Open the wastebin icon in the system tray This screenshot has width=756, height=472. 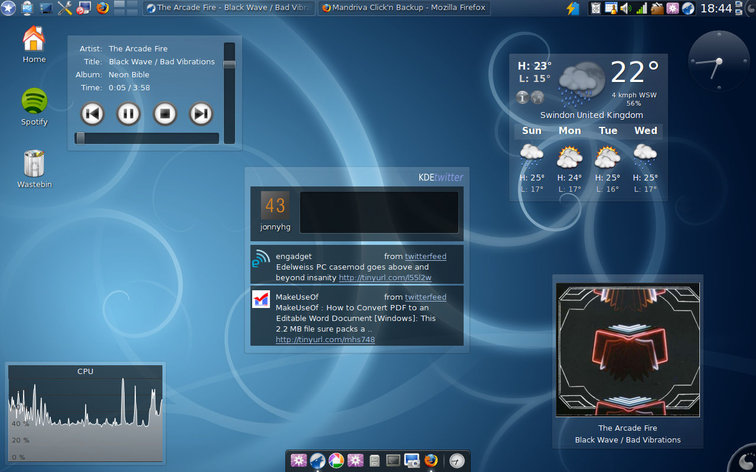(x=596, y=8)
